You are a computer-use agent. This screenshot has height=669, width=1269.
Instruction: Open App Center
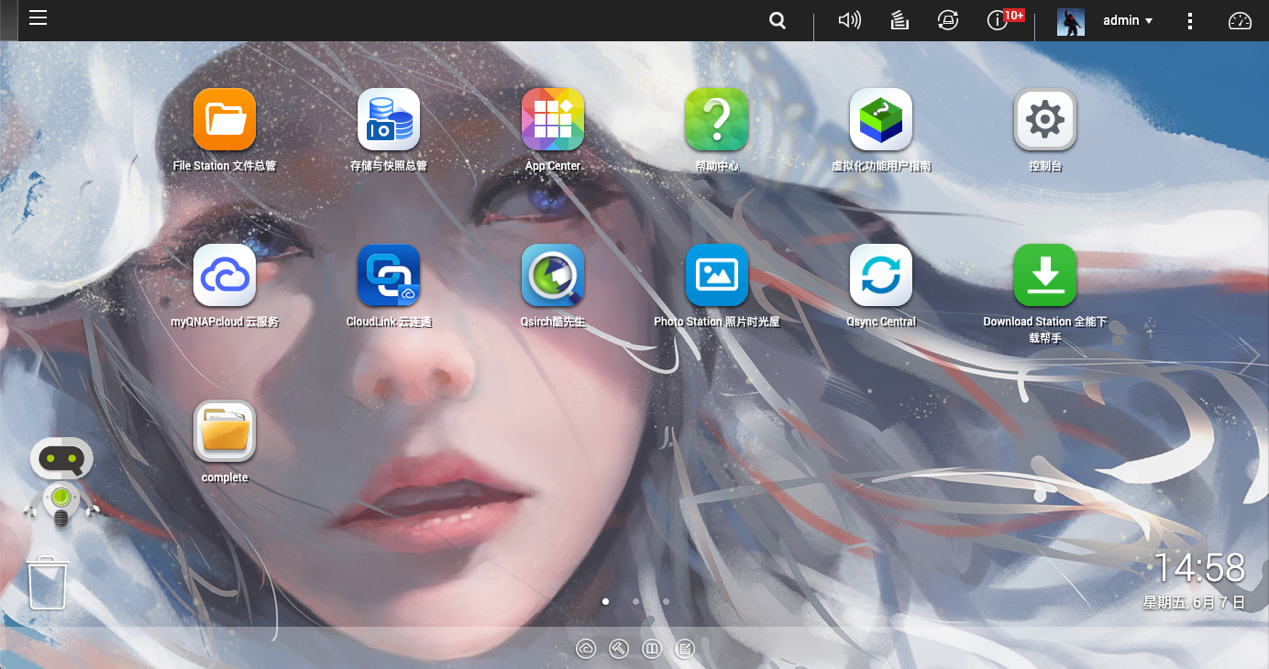[x=552, y=120]
